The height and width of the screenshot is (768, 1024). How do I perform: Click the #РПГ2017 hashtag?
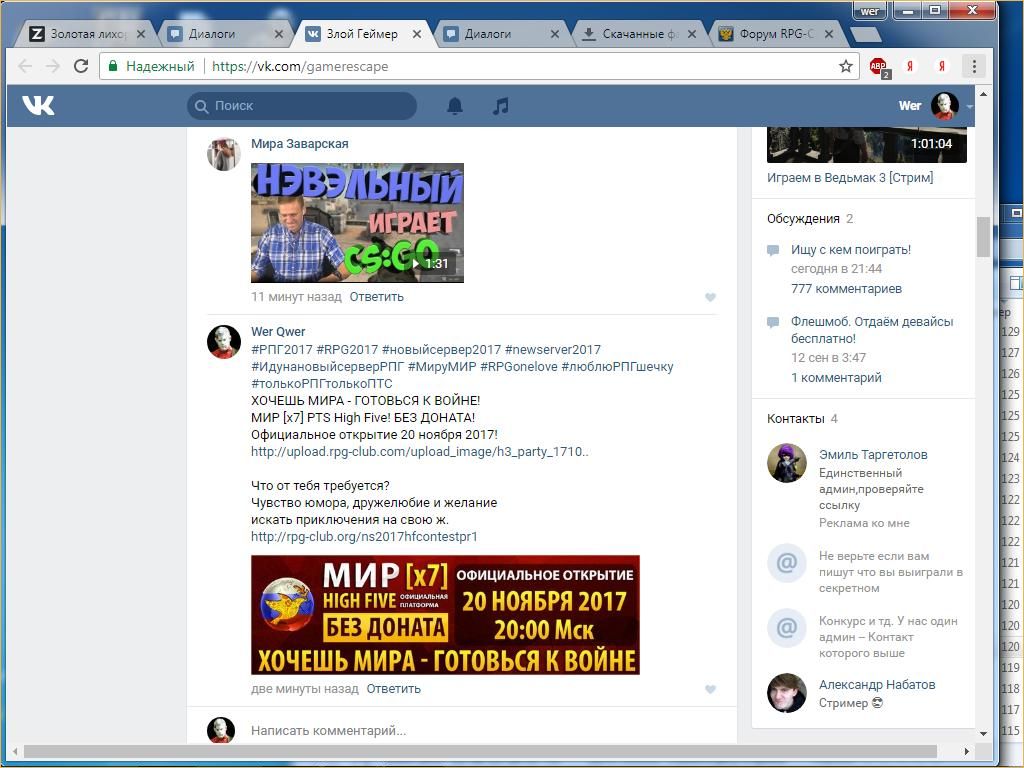click(281, 350)
